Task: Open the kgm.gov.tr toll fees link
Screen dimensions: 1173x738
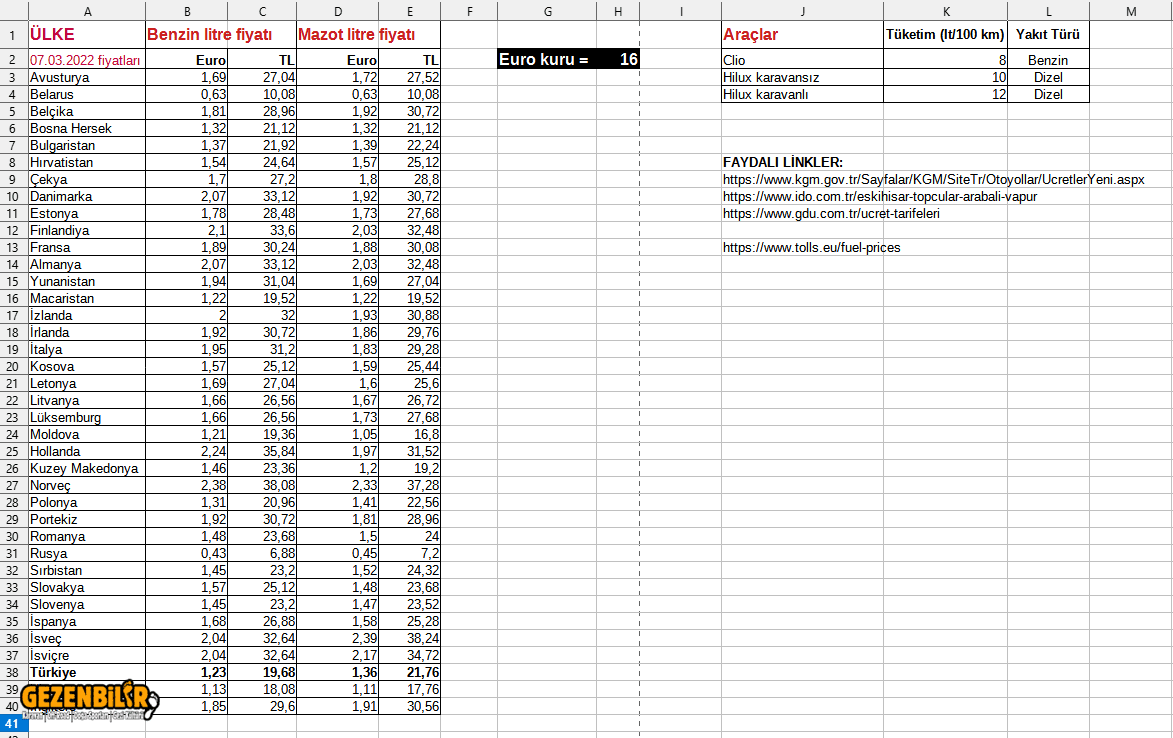Action: click(x=932, y=180)
